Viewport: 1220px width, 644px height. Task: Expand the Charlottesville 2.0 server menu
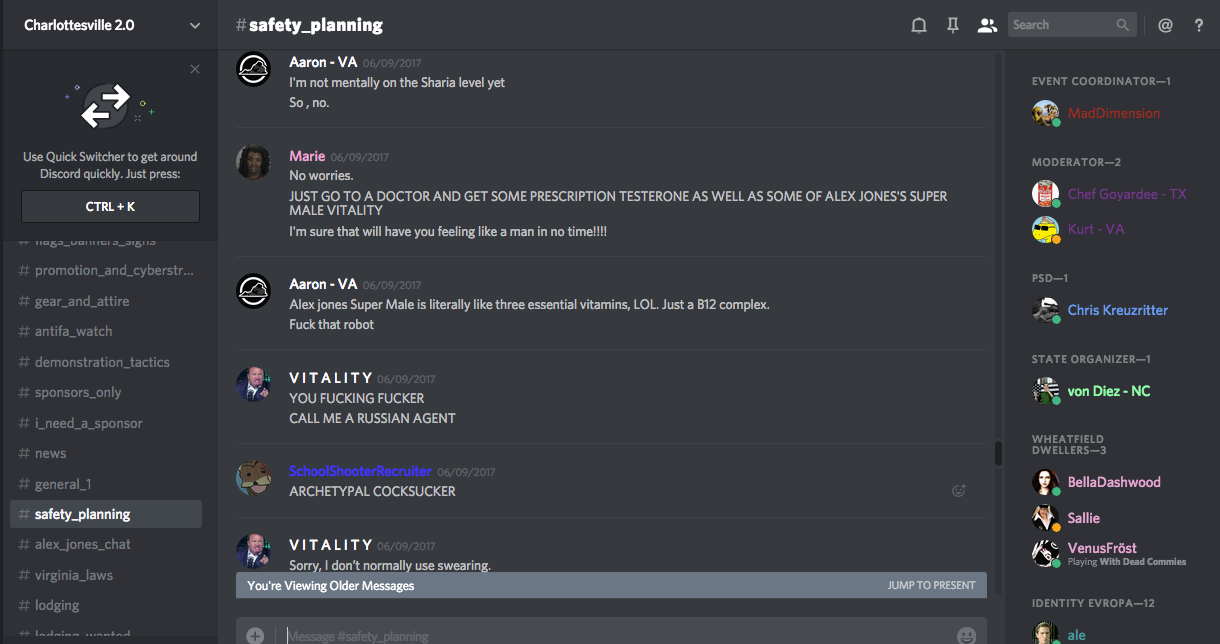point(194,25)
